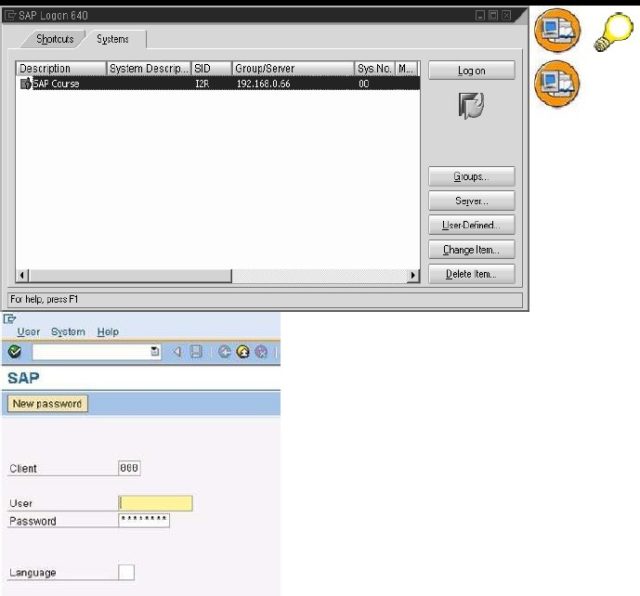Click the SAP Course entry icon
640x596 pixels.
(25, 83)
